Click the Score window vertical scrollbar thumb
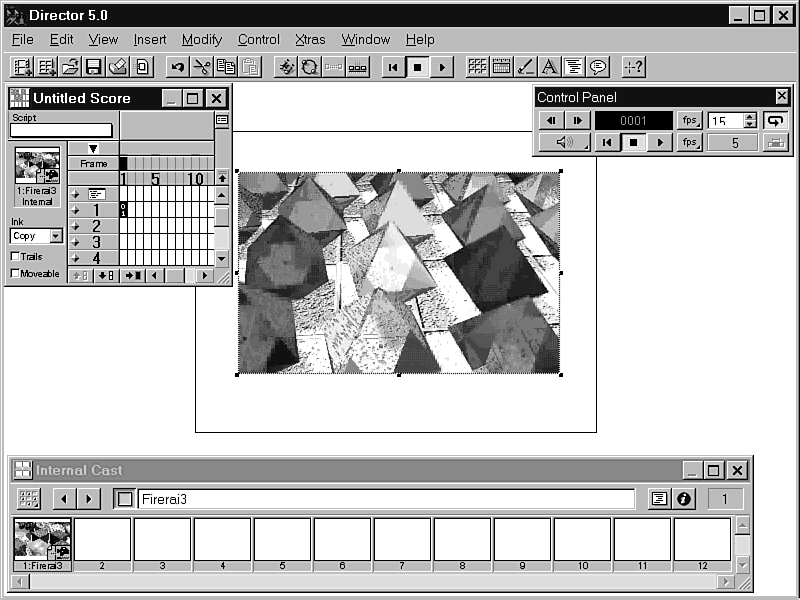The height and width of the screenshot is (600, 800). point(222,216)
